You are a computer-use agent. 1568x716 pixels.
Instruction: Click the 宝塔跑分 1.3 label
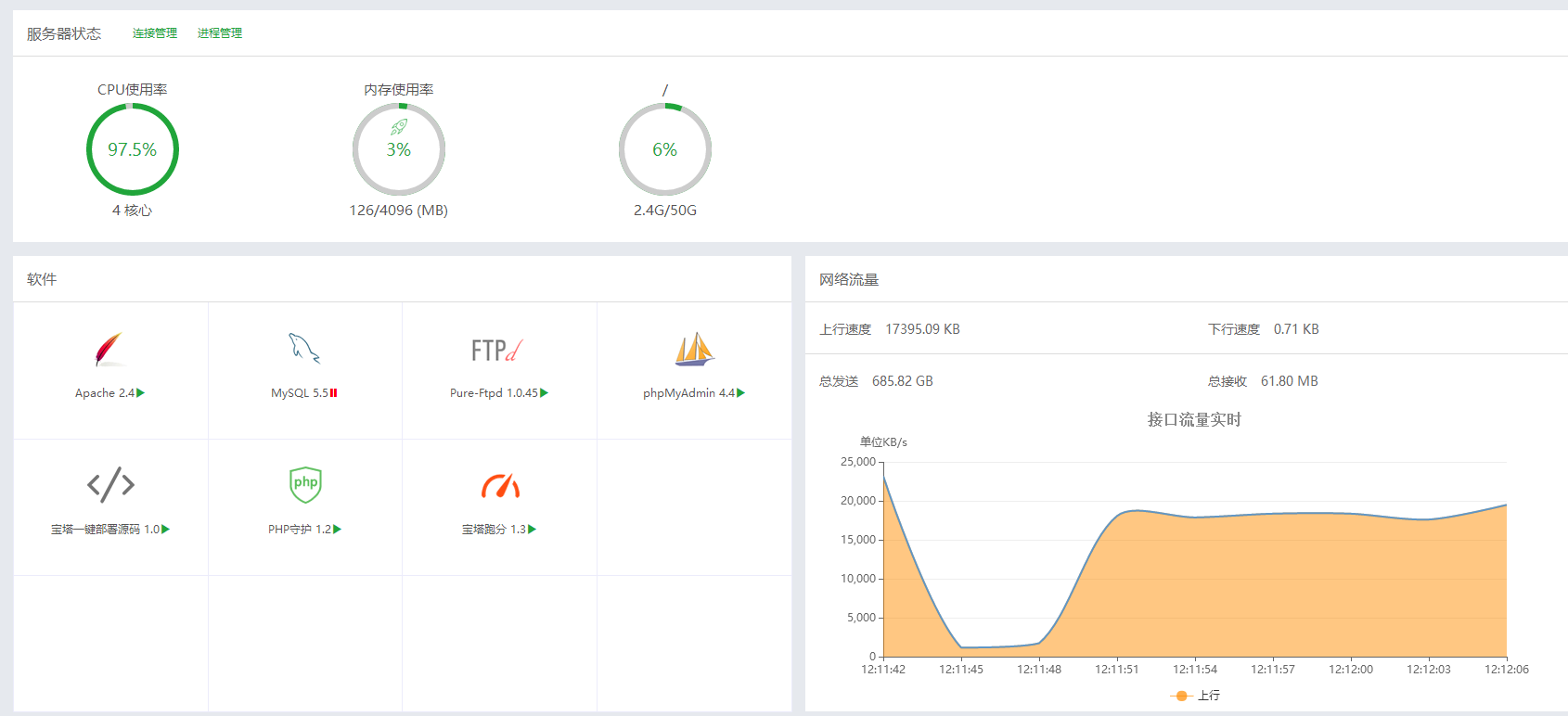coord(494,530)
